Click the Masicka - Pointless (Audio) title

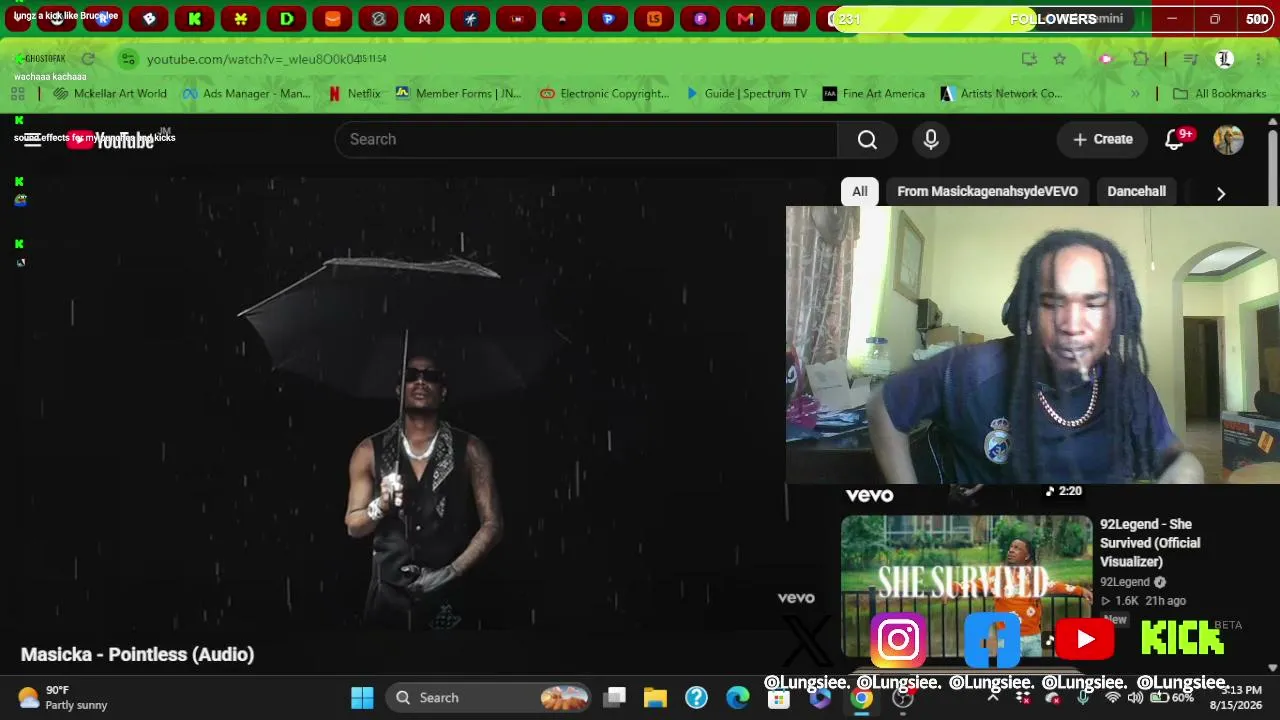tap(138, 654)
